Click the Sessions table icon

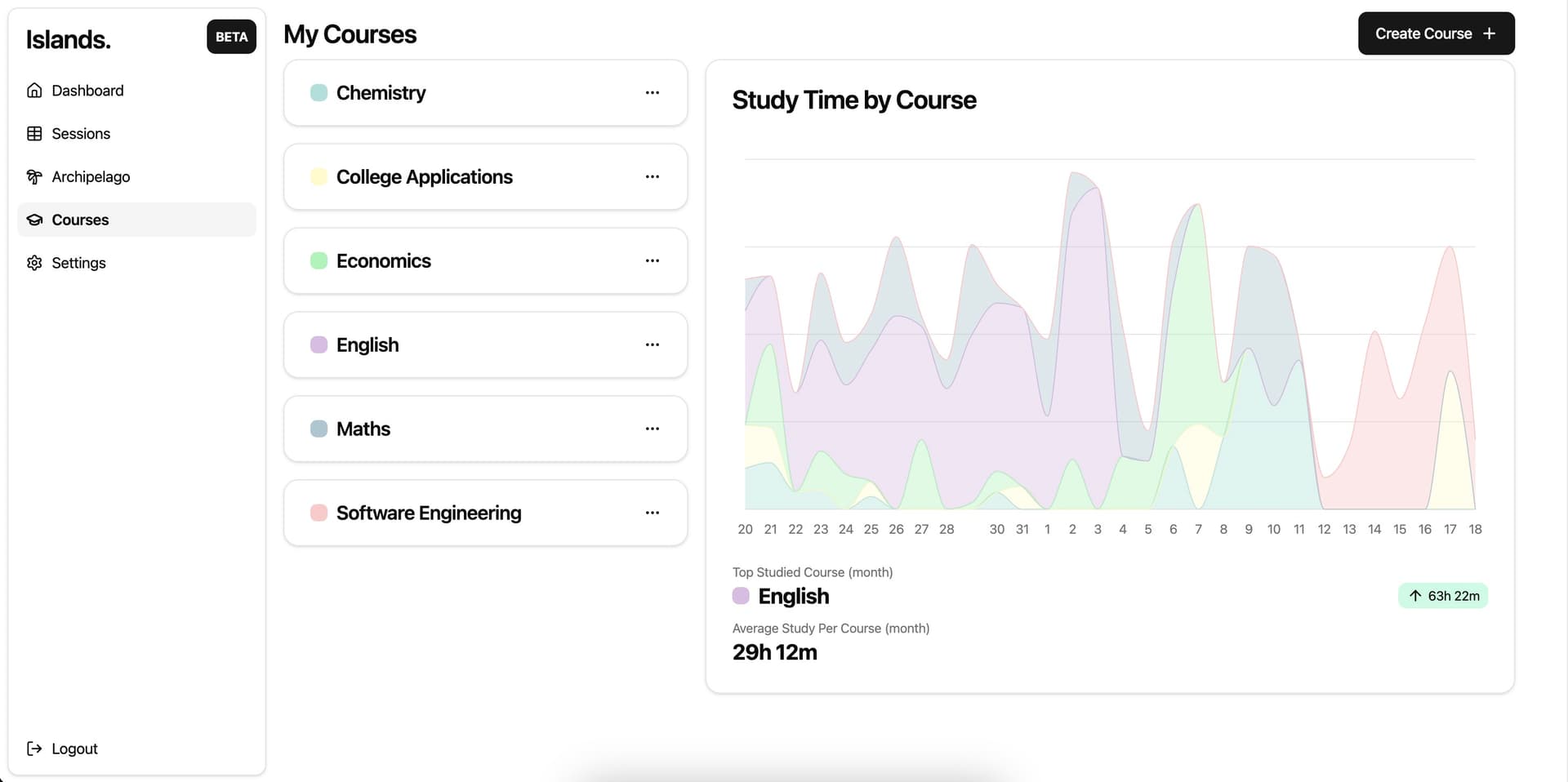tap(34, 134)
